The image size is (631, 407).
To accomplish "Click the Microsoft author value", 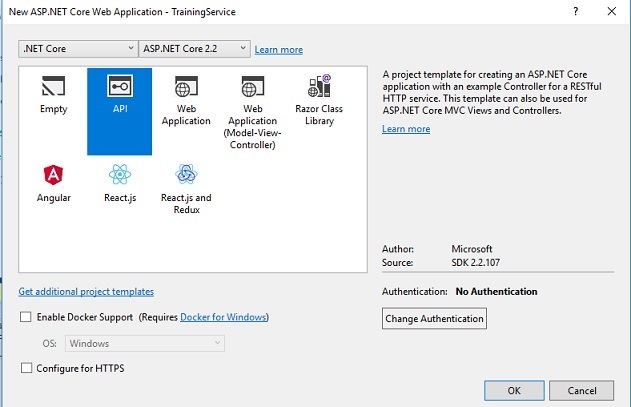I will pyautogui.click(x=472, y=249).
